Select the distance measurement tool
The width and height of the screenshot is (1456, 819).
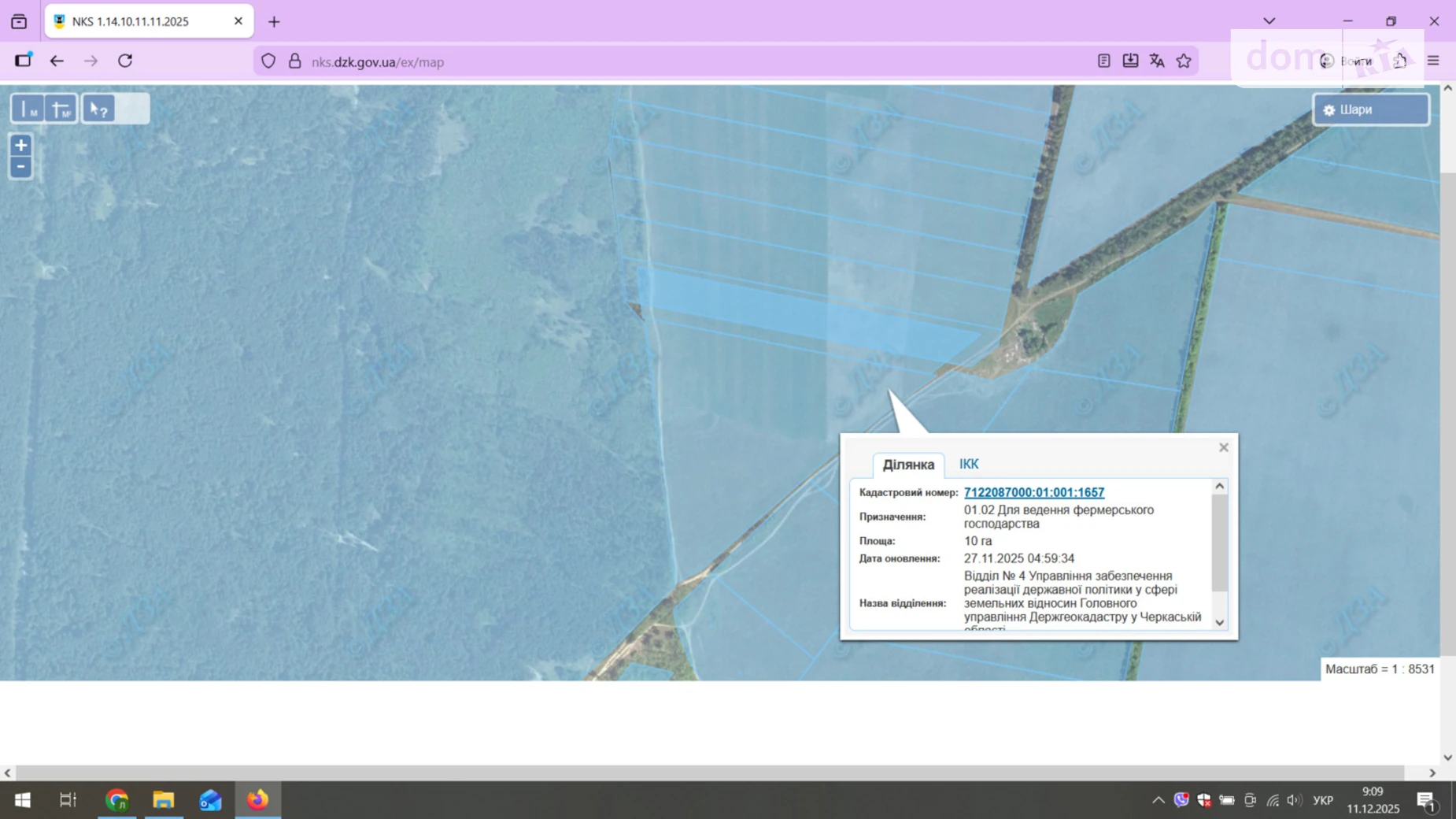tap(28, 109)
